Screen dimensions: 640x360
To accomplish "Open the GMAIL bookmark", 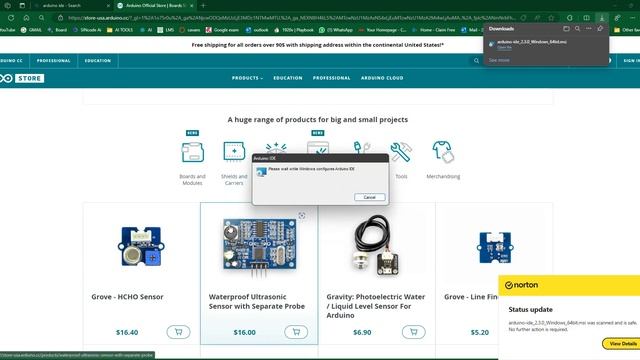I will (x=31, y=30).
